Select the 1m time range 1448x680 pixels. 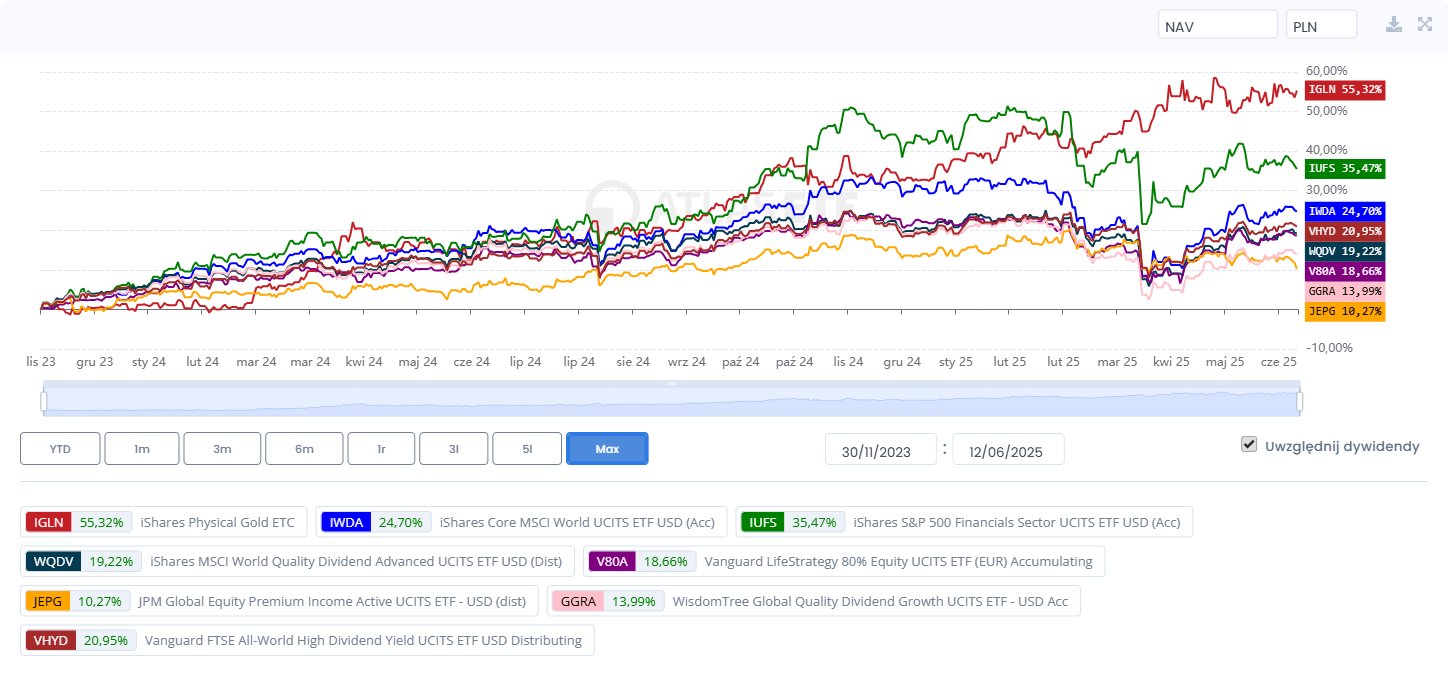click(142, 449)
